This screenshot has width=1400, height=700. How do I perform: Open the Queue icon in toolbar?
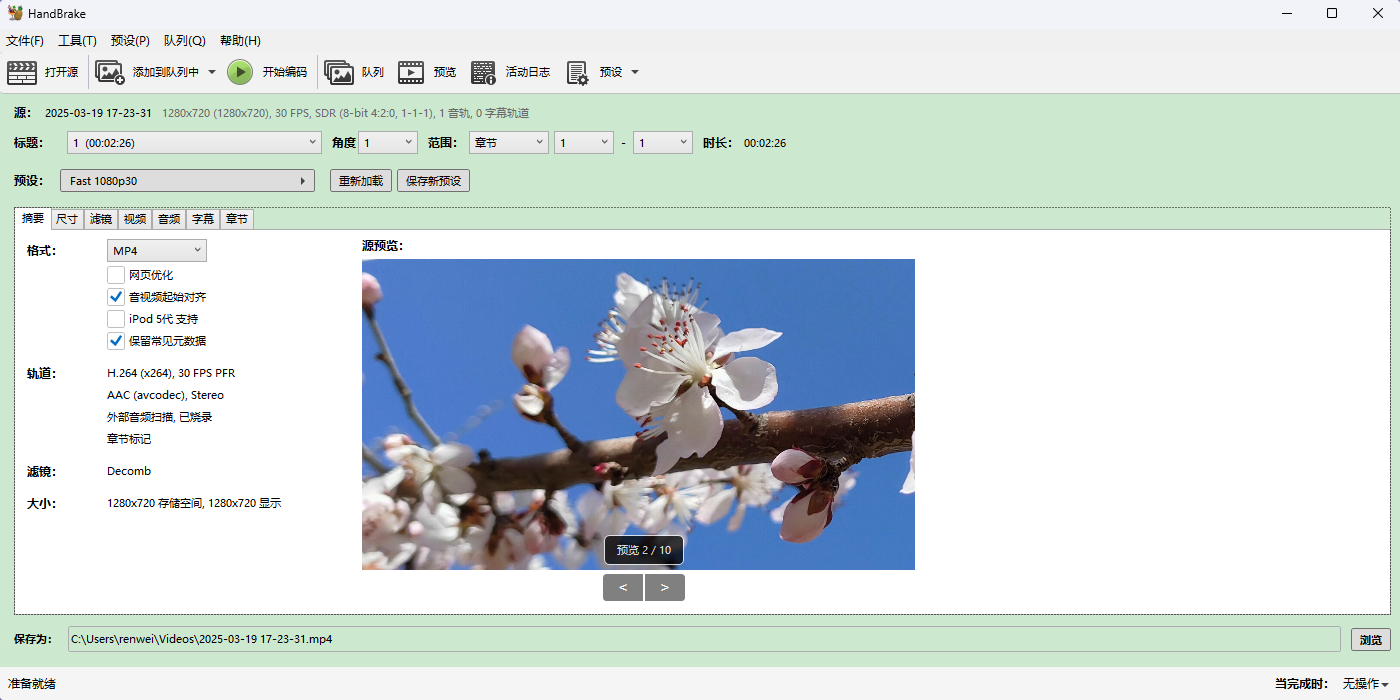[339, 72]
